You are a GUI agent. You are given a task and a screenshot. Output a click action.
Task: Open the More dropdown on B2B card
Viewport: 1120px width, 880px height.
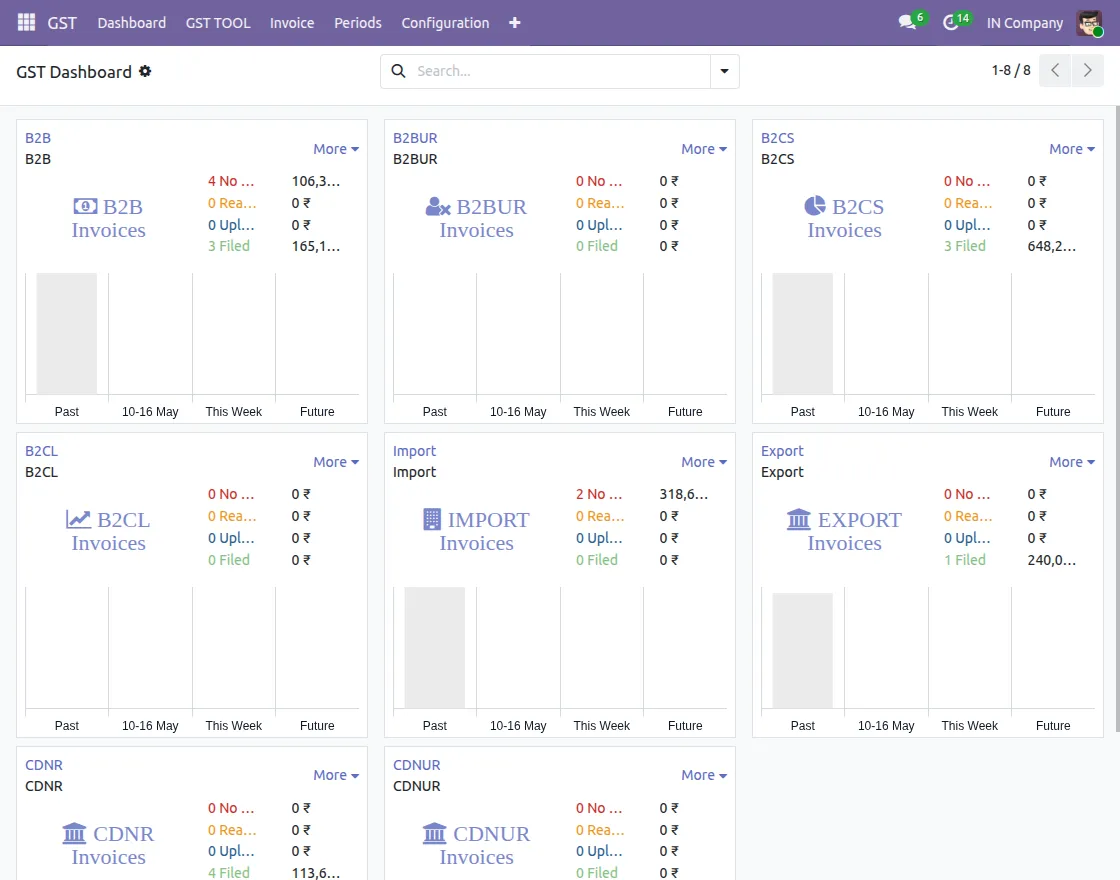[336, 149]
